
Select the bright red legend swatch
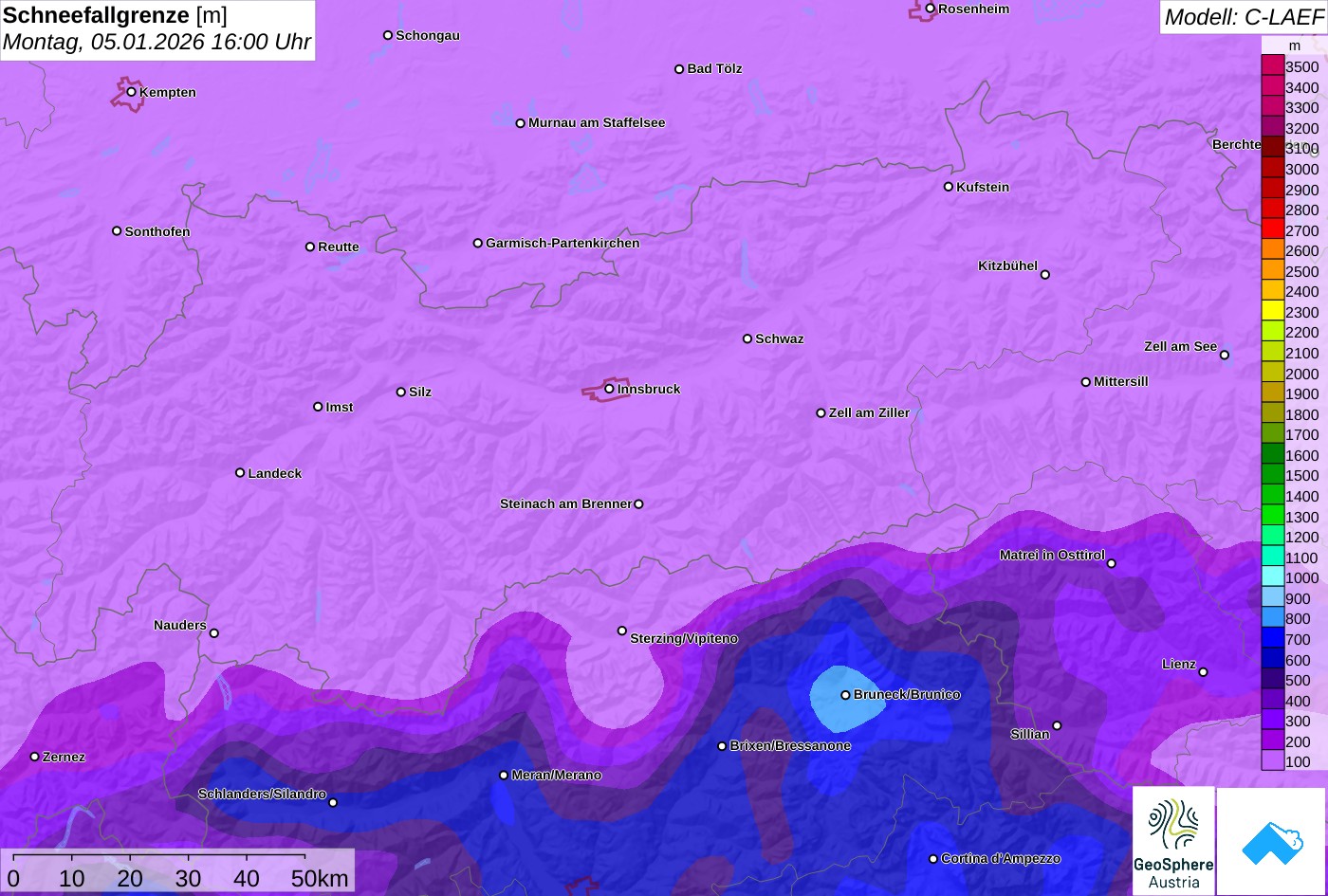point(1272,229)
